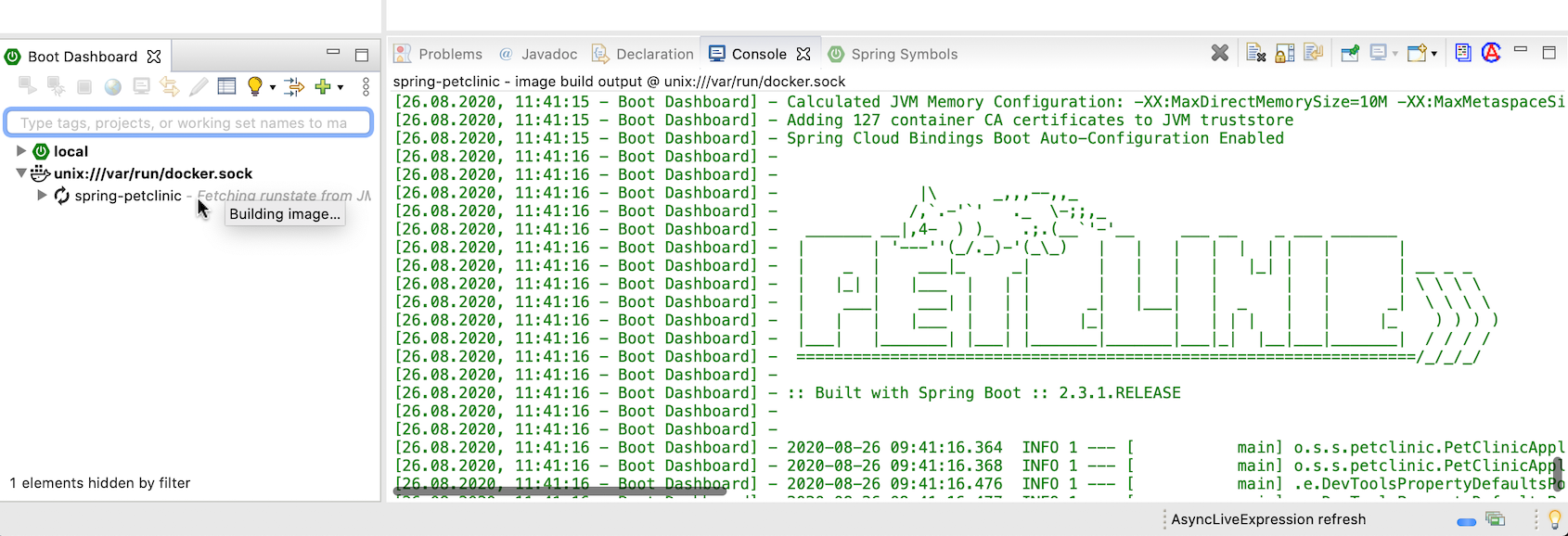
Task: Toggle Word Wrap in console toolbar
Action: click(1313, 53)
